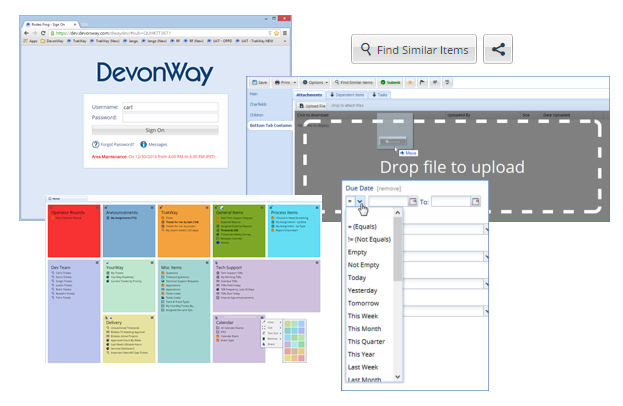Pick the bottom-right pink palette swatch
The width and height of the screenshot is (623, 406).
(302, 358)
